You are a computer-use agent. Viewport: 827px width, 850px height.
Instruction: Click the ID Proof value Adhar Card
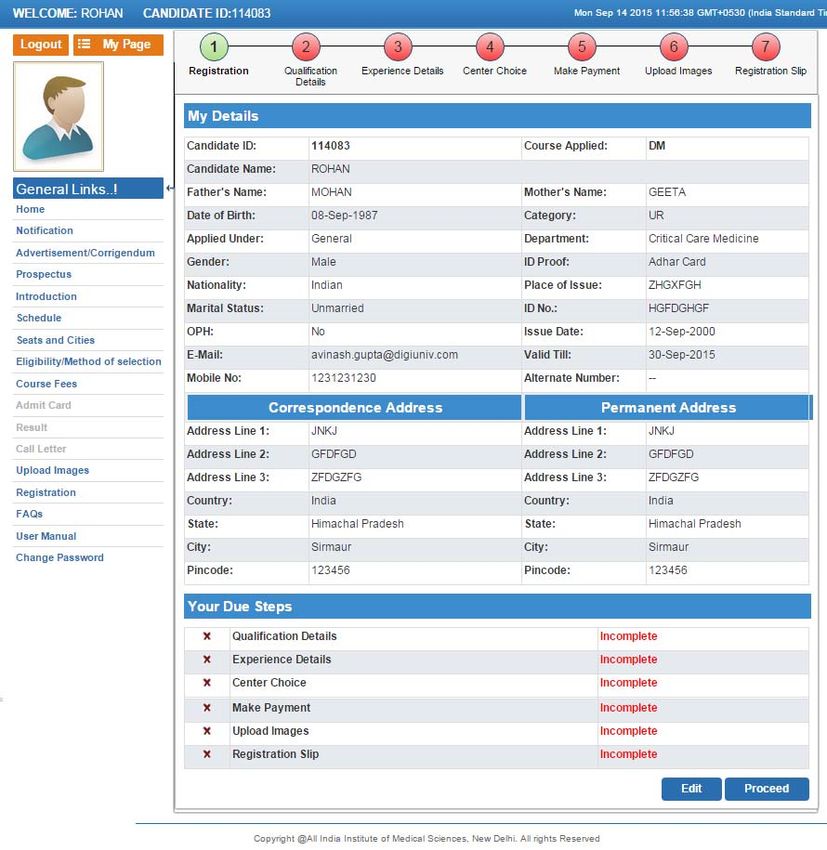(677, 262)
